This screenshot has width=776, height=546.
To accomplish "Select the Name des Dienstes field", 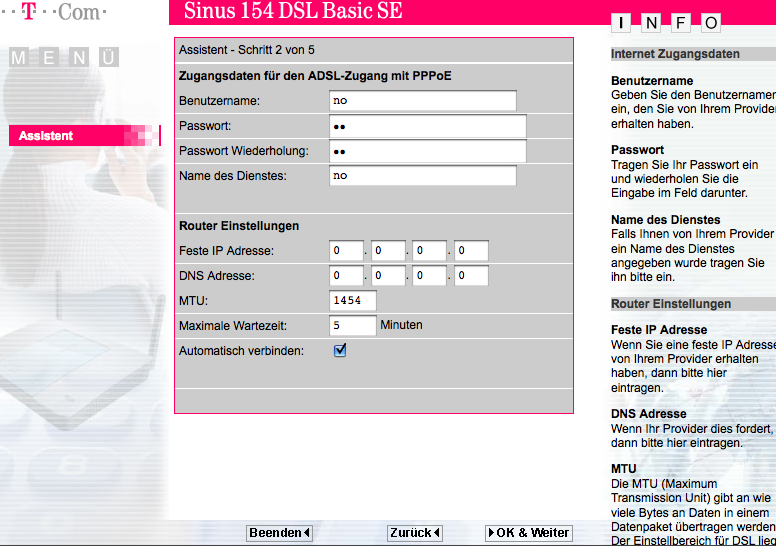I will click(423, 176).
